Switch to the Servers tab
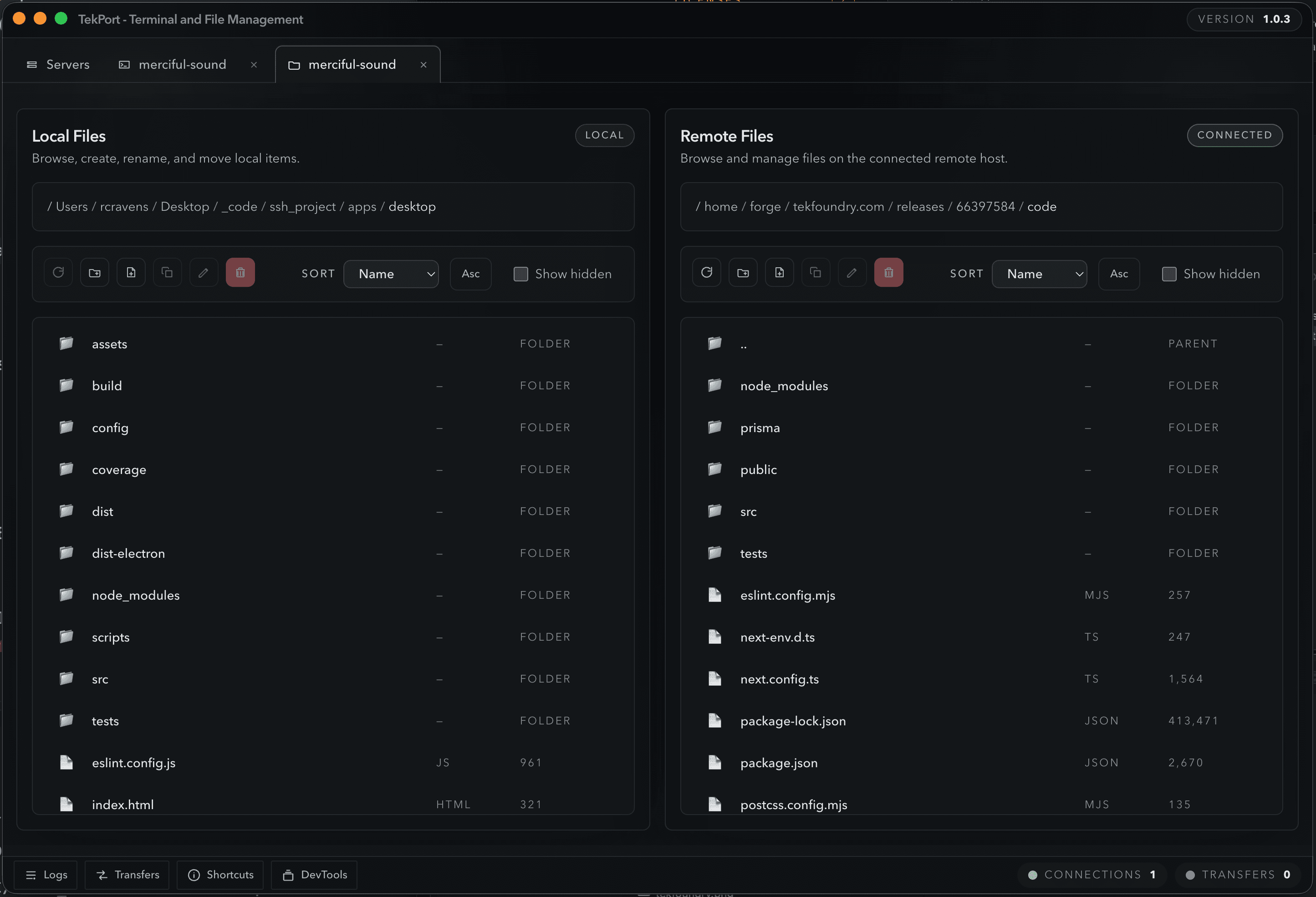The width and height of the screenshot is (1316, 897). pos(58,64)
